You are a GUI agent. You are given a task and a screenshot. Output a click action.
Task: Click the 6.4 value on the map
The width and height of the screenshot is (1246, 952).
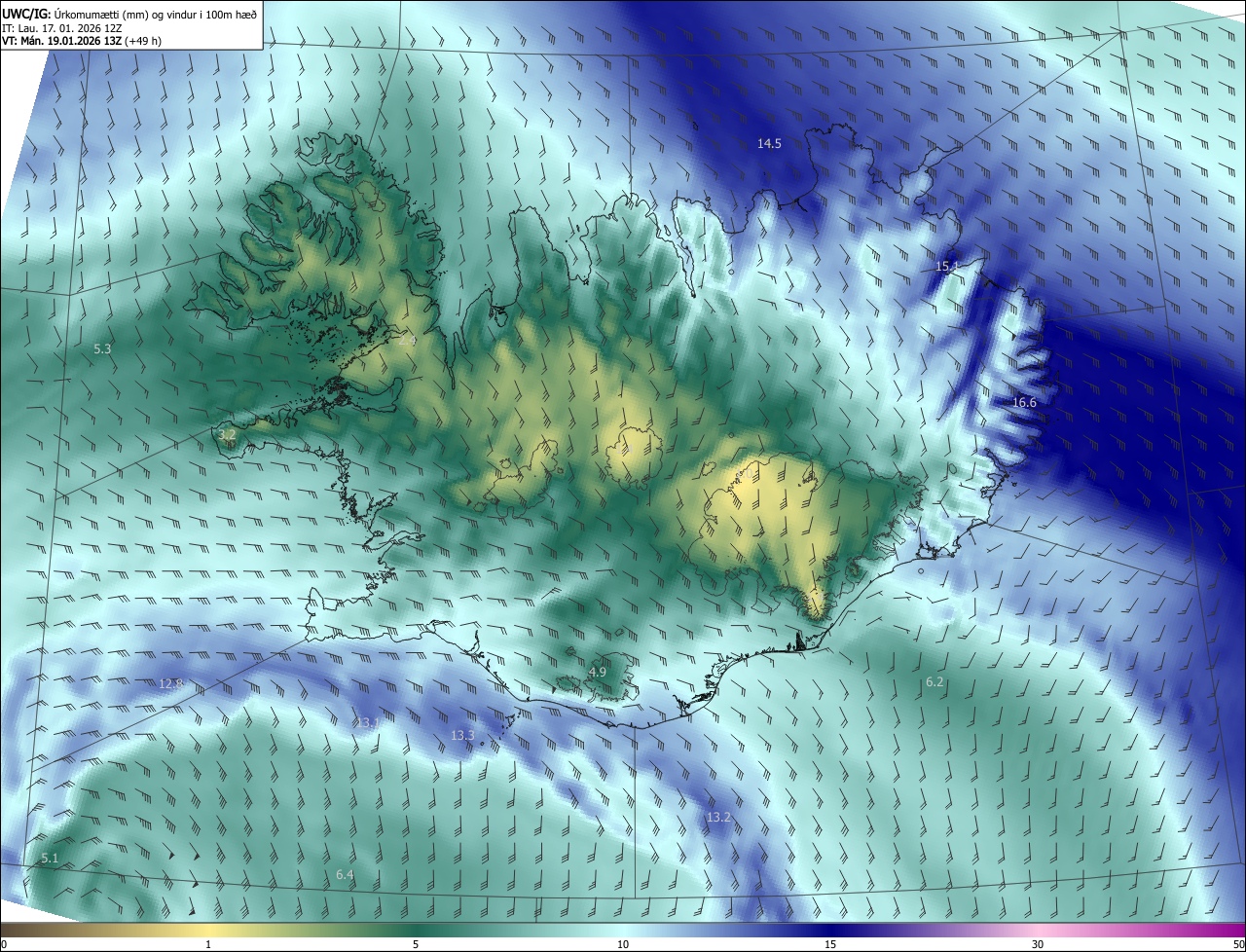(345, 875)
